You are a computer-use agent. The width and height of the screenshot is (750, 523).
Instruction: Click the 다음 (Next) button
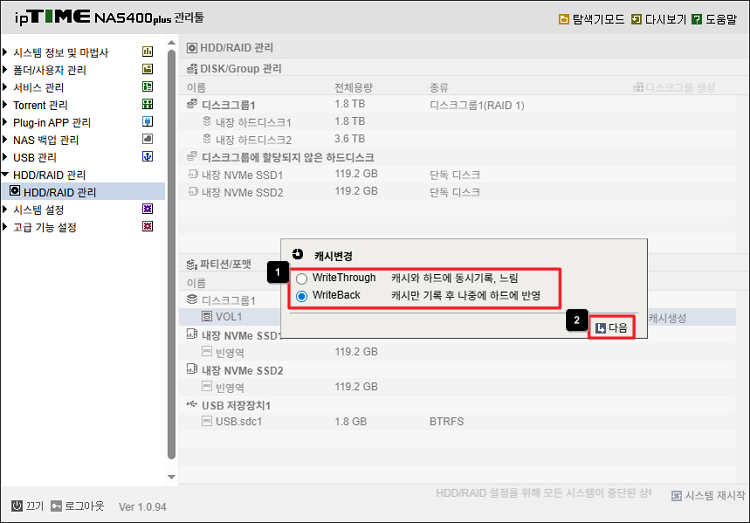pos(611,327)
